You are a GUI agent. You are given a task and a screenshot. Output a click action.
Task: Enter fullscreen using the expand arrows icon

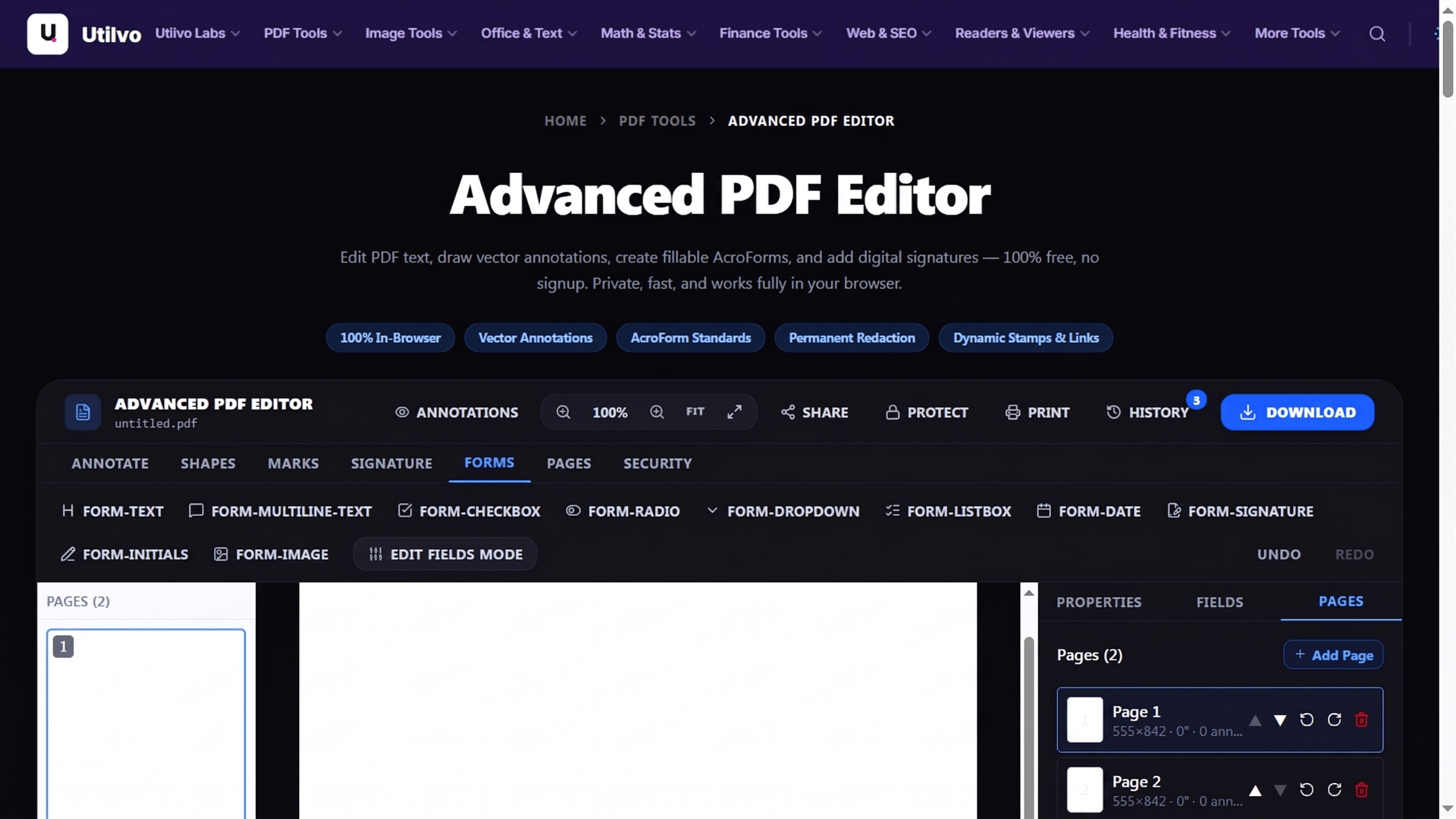[734, 412]
